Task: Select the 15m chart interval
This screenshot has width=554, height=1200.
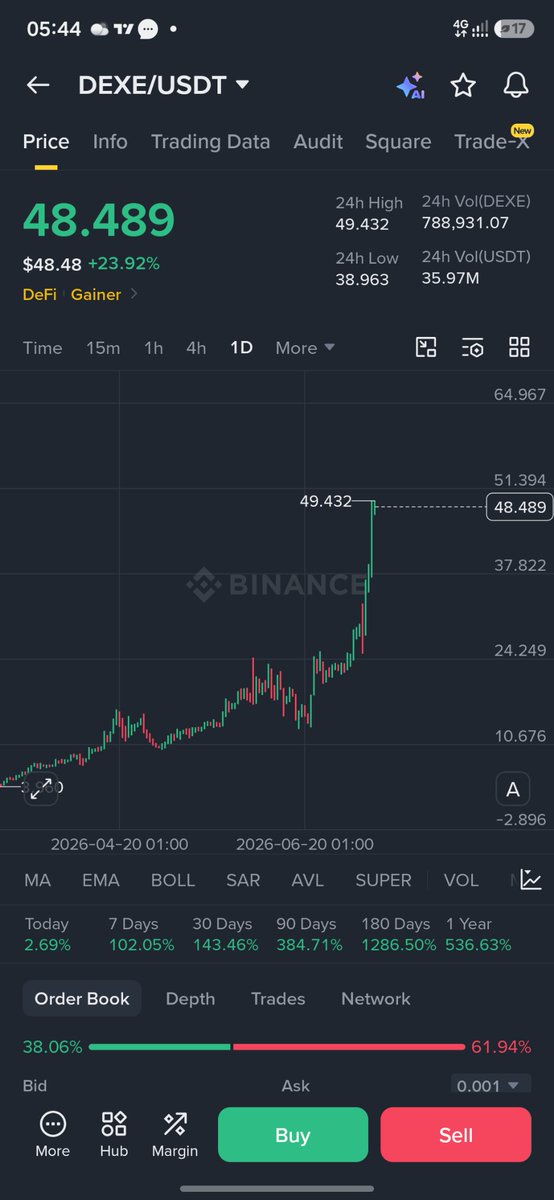Action: [x=103, y=348]
